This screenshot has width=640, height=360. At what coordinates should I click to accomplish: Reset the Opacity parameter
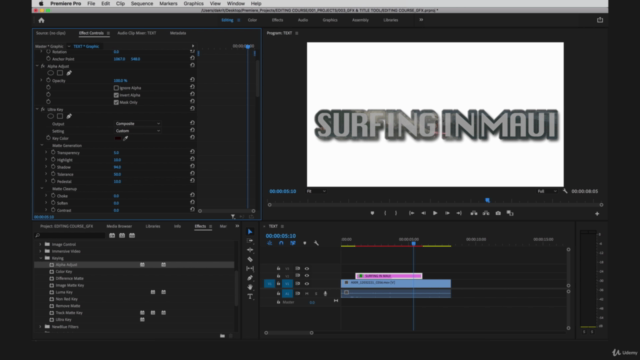point(192,80)
